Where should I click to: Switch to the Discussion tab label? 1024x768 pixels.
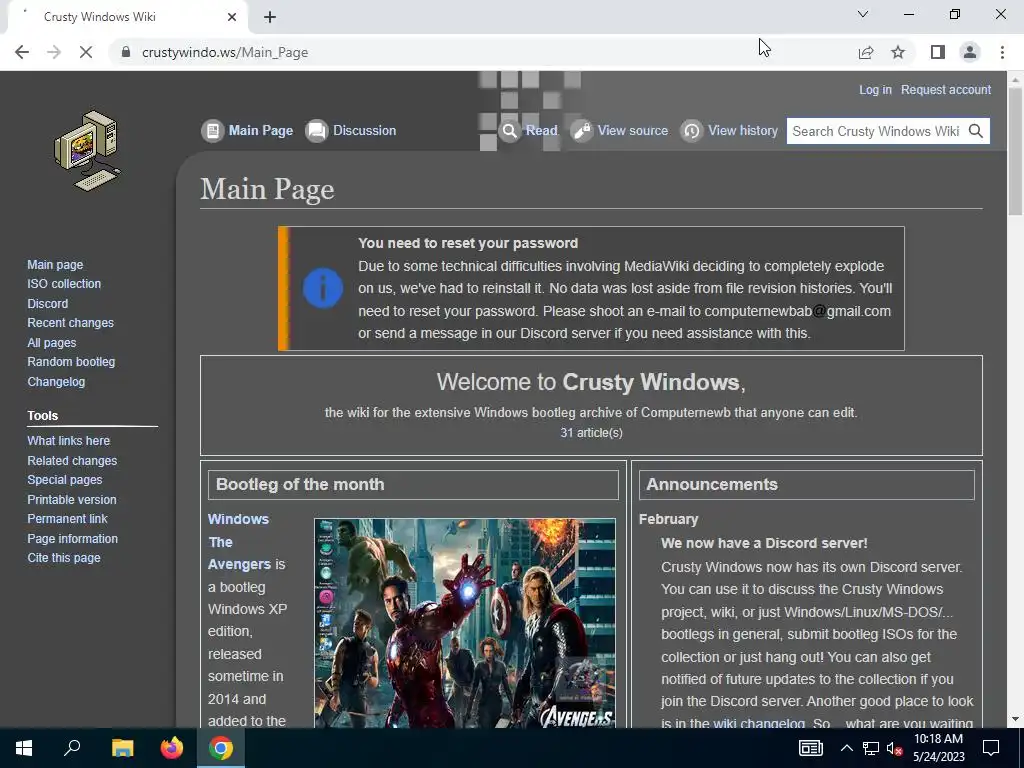(x=364, y=131)
